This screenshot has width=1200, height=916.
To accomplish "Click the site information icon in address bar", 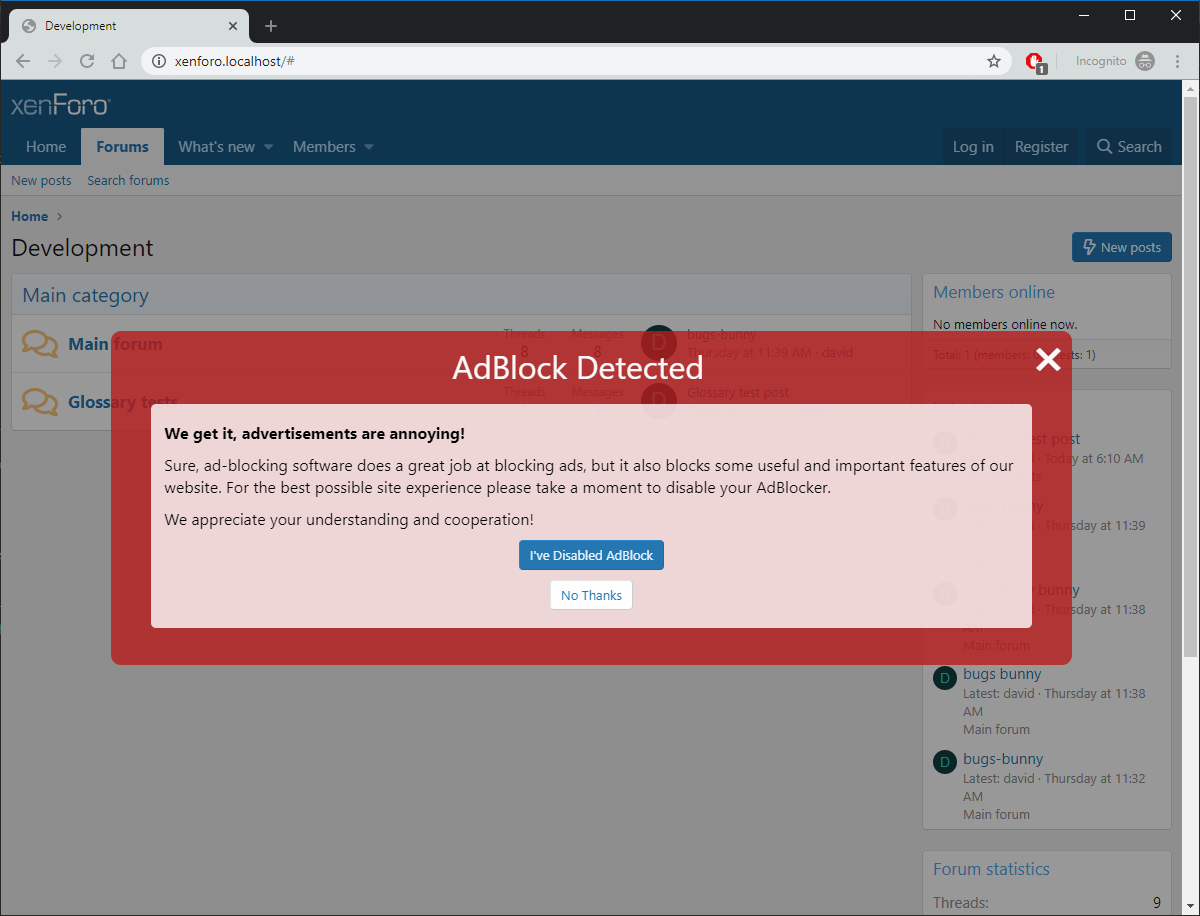I will coord(158,61).
